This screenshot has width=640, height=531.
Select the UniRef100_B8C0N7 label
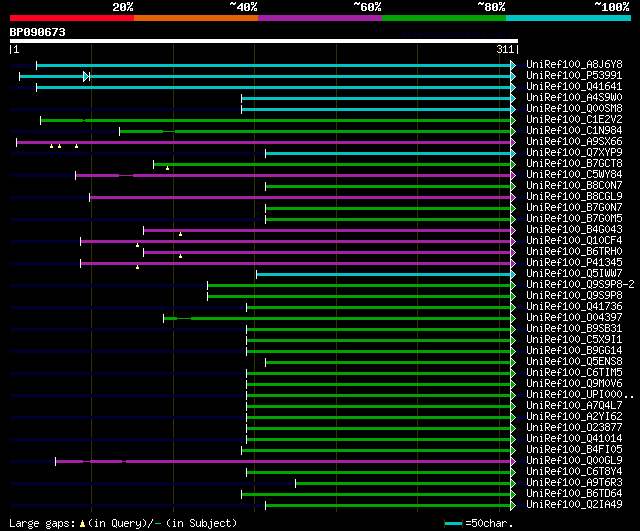574,186
